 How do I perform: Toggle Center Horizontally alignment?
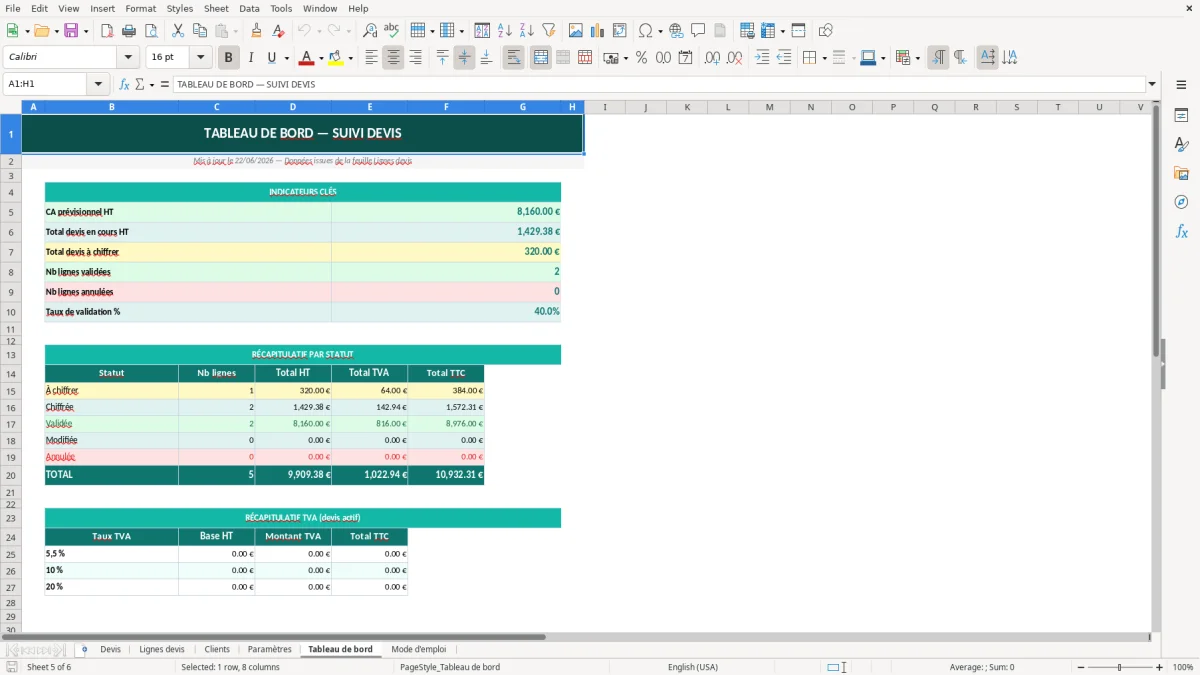coord(393,58)
